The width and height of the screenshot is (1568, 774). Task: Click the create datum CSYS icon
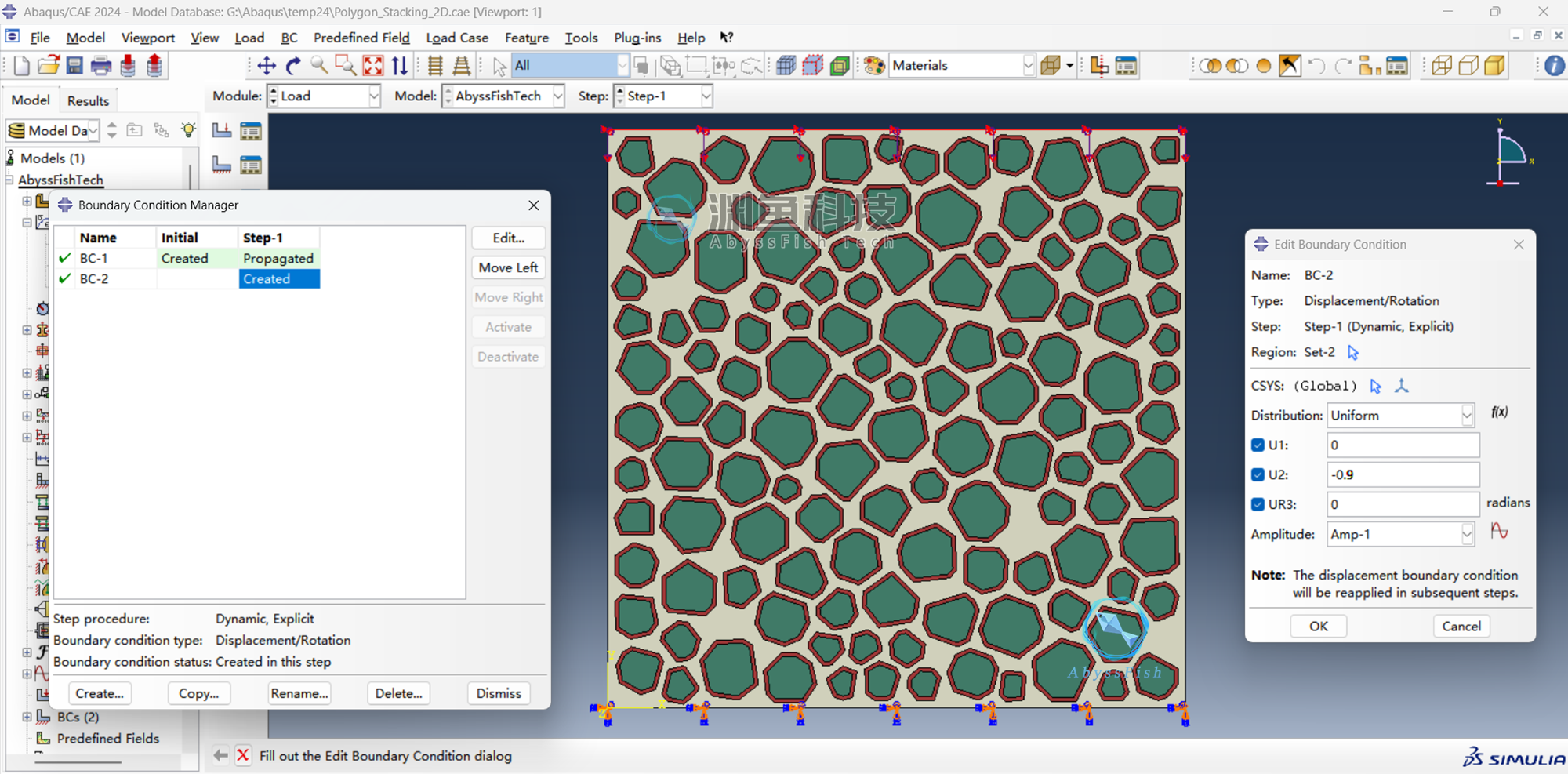tap(1402, 386)
